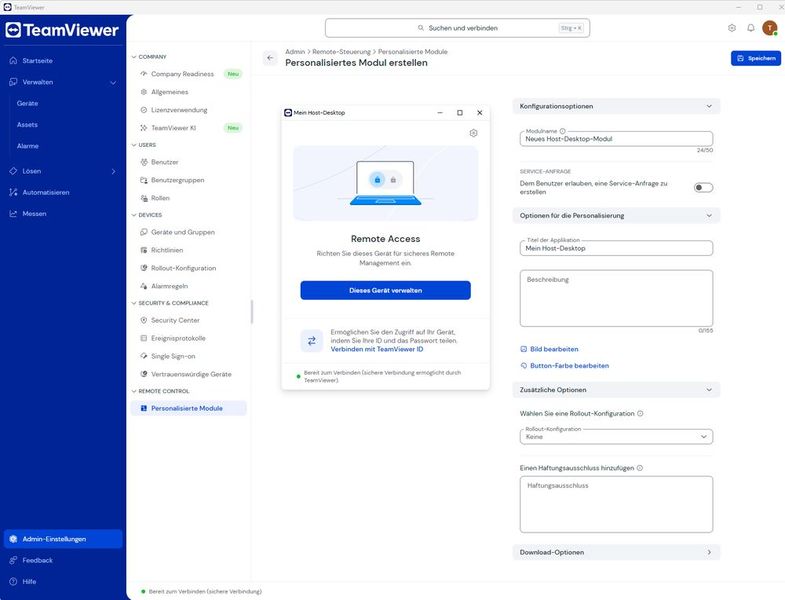
Task: Click Dieses Gerät verwalten button
Action: point(385,290)
